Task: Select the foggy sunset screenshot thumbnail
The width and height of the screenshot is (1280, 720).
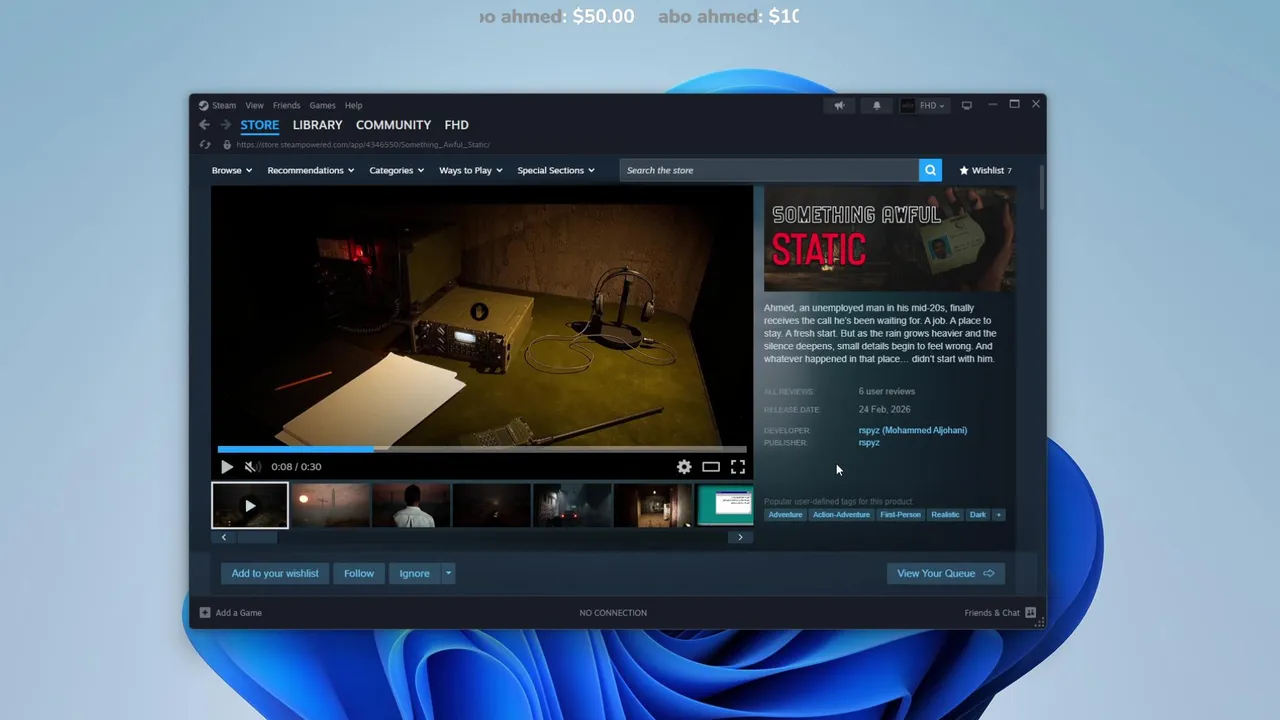Action: 331,505
